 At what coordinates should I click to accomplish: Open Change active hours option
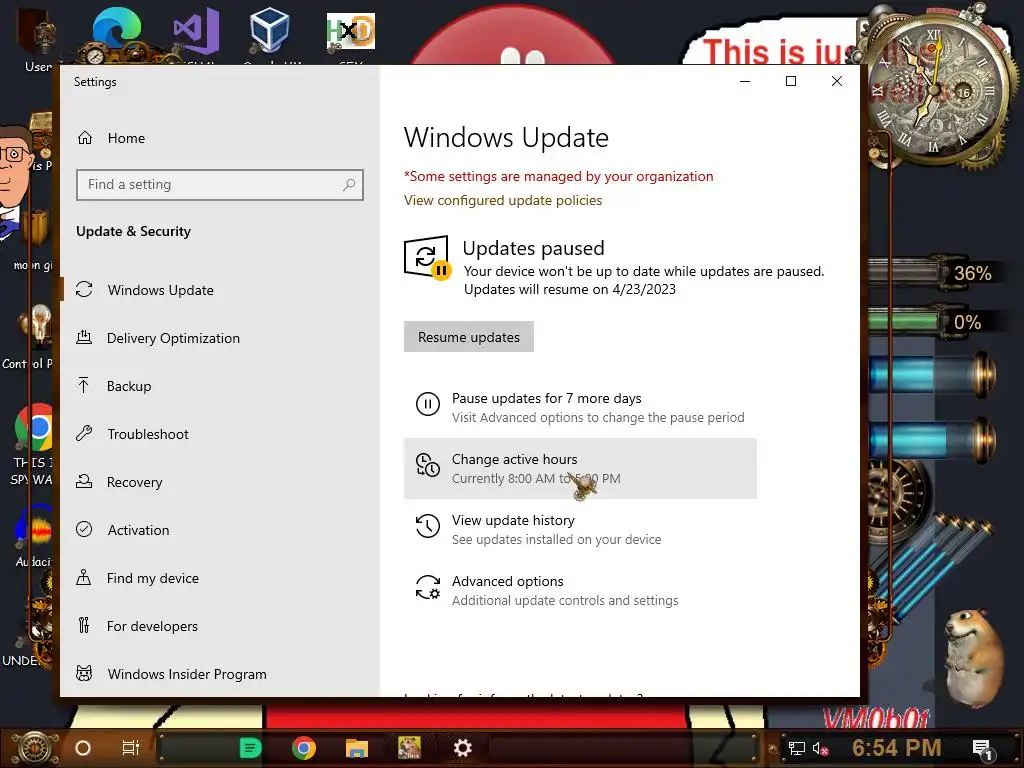pyautogui.click(x=580, y=468)
